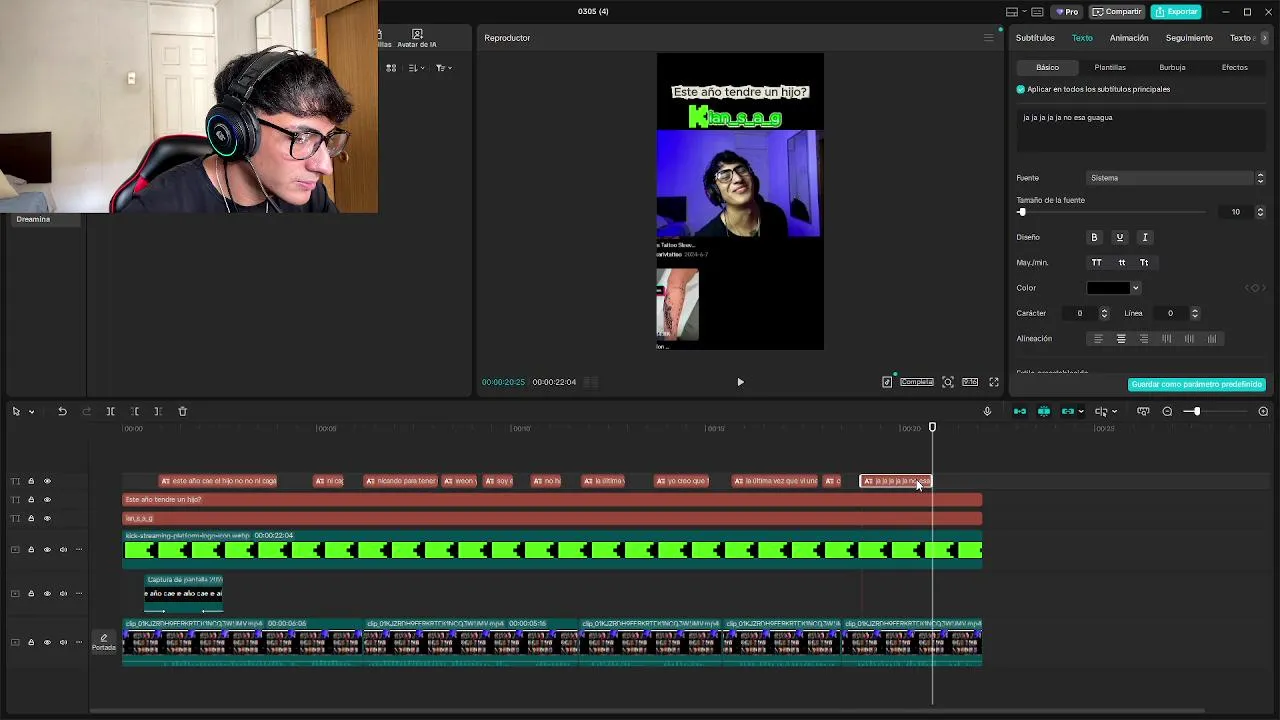Fit the timeline to window icon
This screenshot has width=1280, height=720.
[1143, 411]
